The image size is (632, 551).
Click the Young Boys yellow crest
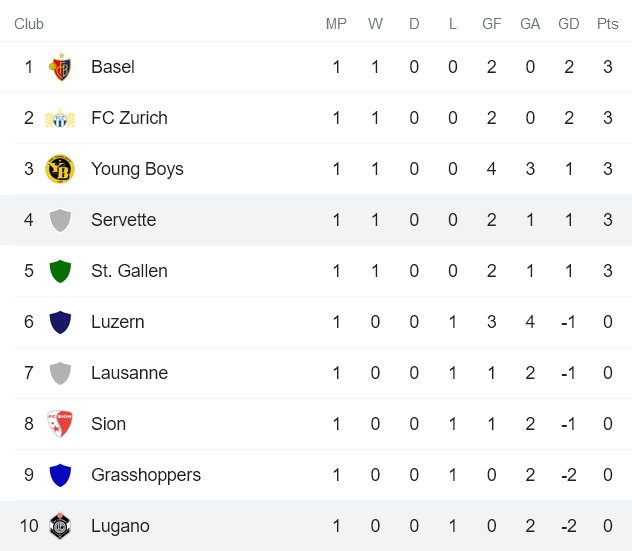click(x=60, y=169)
